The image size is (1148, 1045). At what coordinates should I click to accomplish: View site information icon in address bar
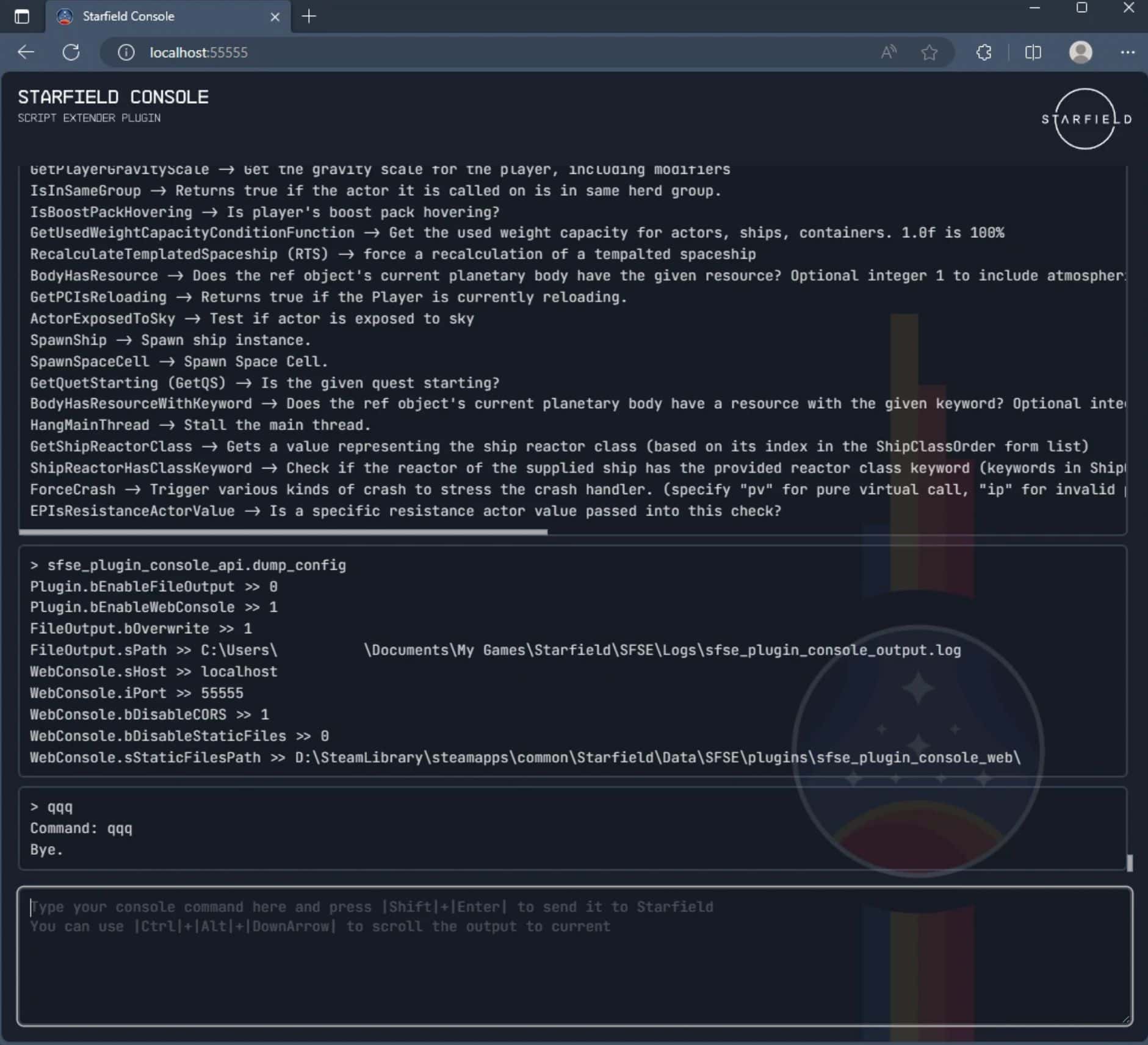click(126, 52)
